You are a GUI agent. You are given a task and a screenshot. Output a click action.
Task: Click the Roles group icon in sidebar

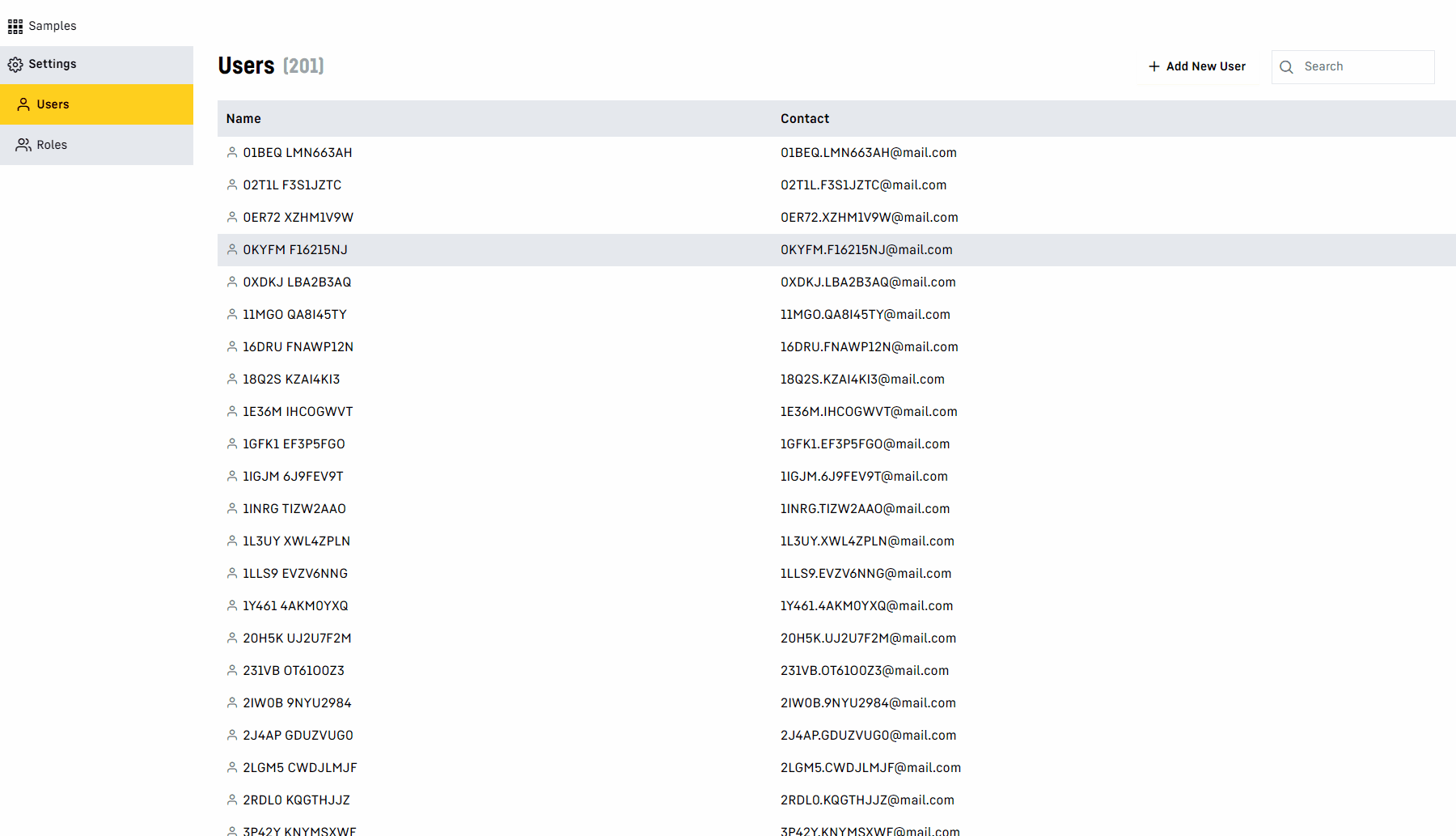pyautogui.click(x=23, y=145)
